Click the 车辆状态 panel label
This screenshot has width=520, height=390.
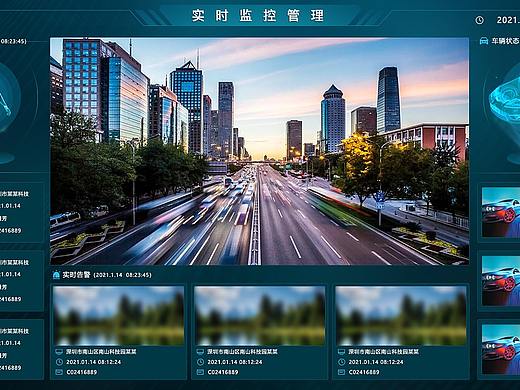tap(505, 41)
